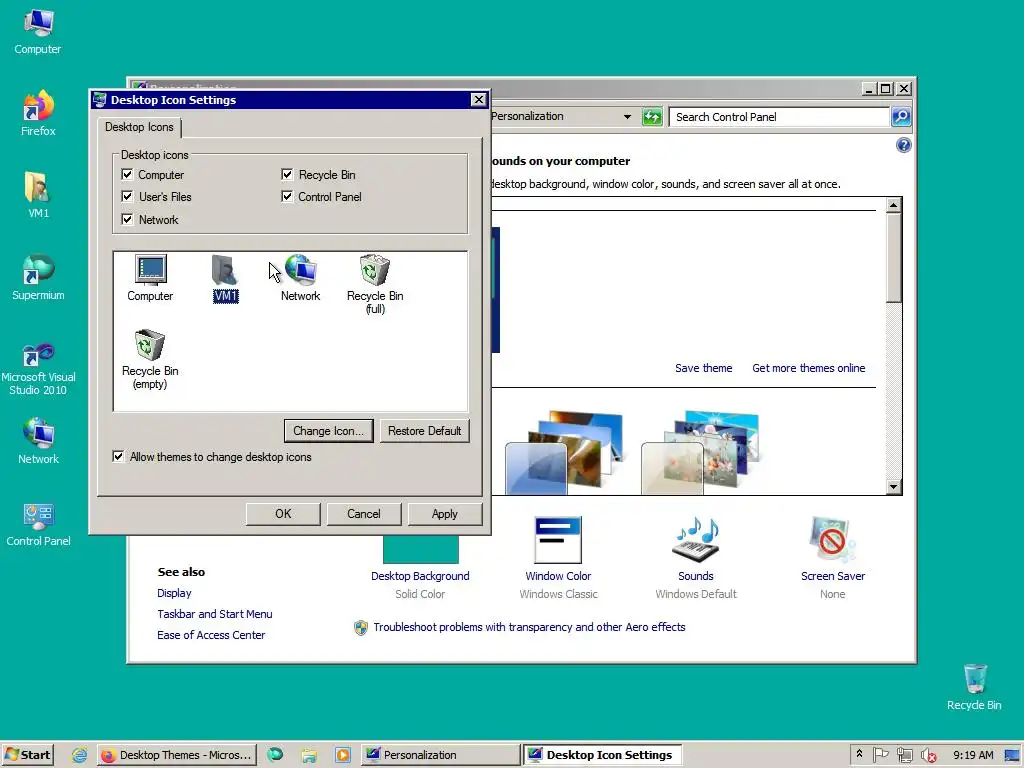This screenshot has width=1024, height=768.
Task: Click the Supermium icon in the taskbar
Action: (275, 755)
